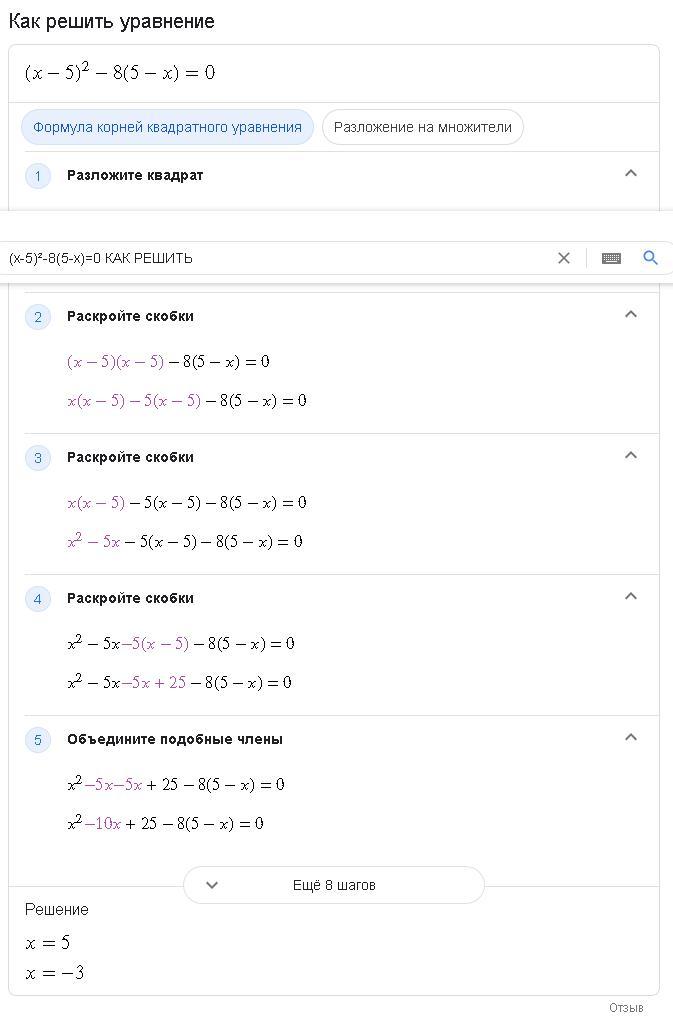Click step number 5 circle

[x=37, y=740]
